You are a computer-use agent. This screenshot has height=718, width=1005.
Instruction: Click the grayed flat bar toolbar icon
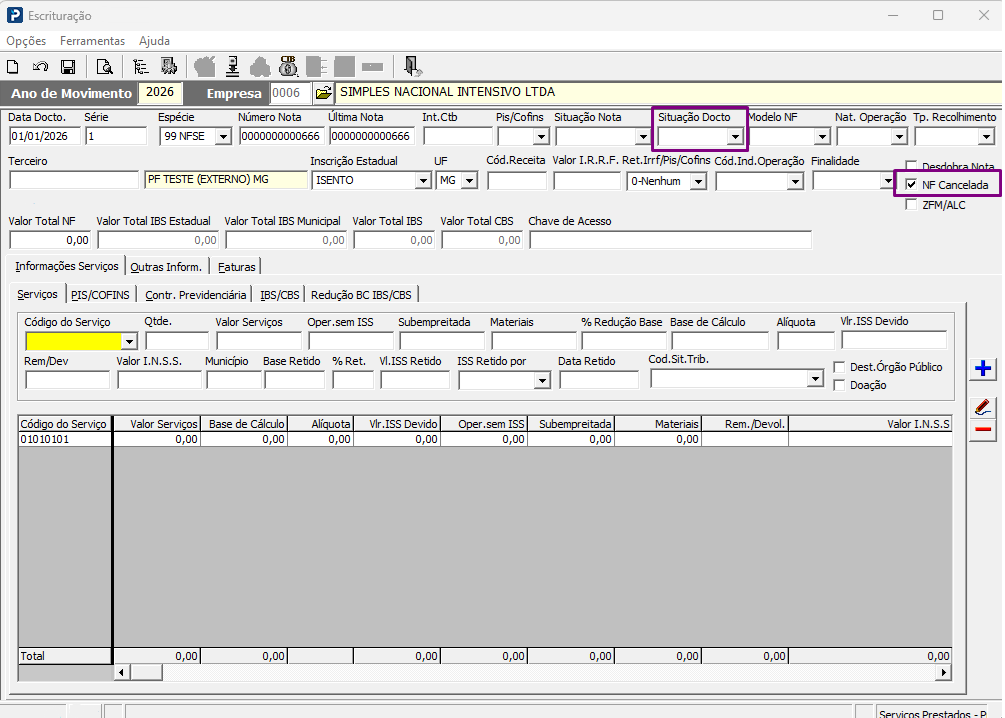click(x=372, y=67)
